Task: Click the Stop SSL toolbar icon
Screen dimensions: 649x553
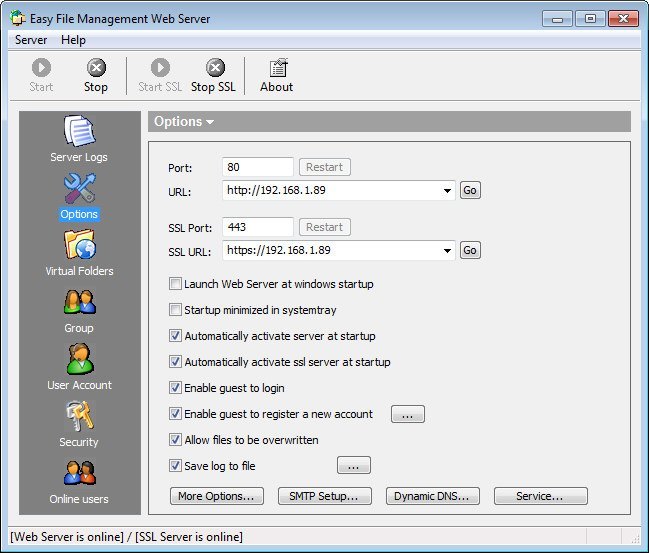Action: pos(214,75)
